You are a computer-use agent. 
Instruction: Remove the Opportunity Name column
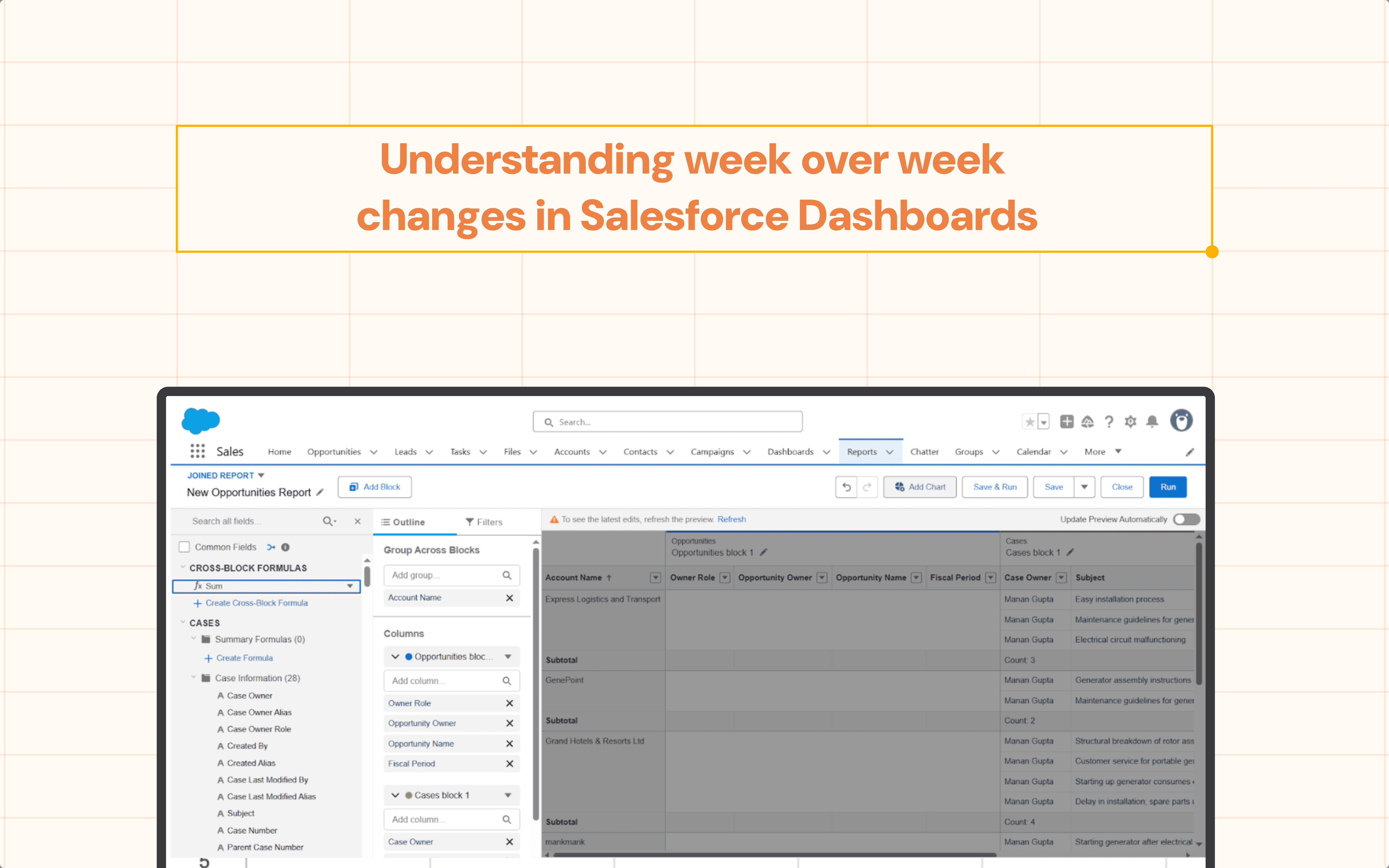pos(509,743)
